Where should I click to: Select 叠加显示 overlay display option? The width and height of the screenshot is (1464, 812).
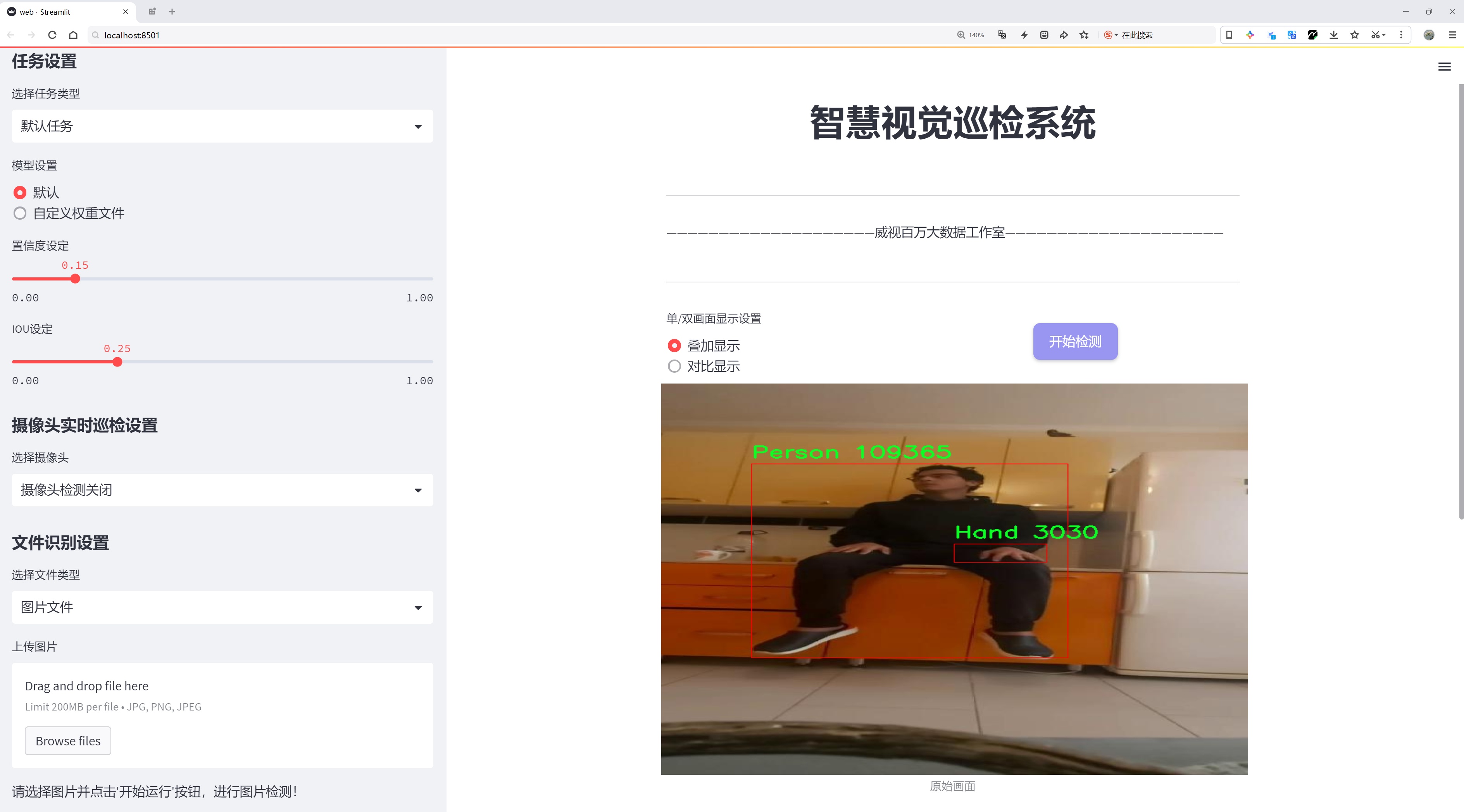(704, 345)
